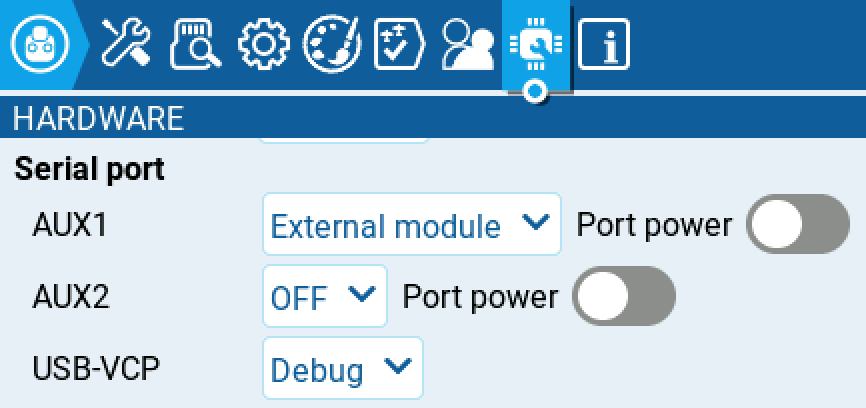Screen dimensions: 866x408
Task: Click the Serial port section heading
Action: pos(89,169)
